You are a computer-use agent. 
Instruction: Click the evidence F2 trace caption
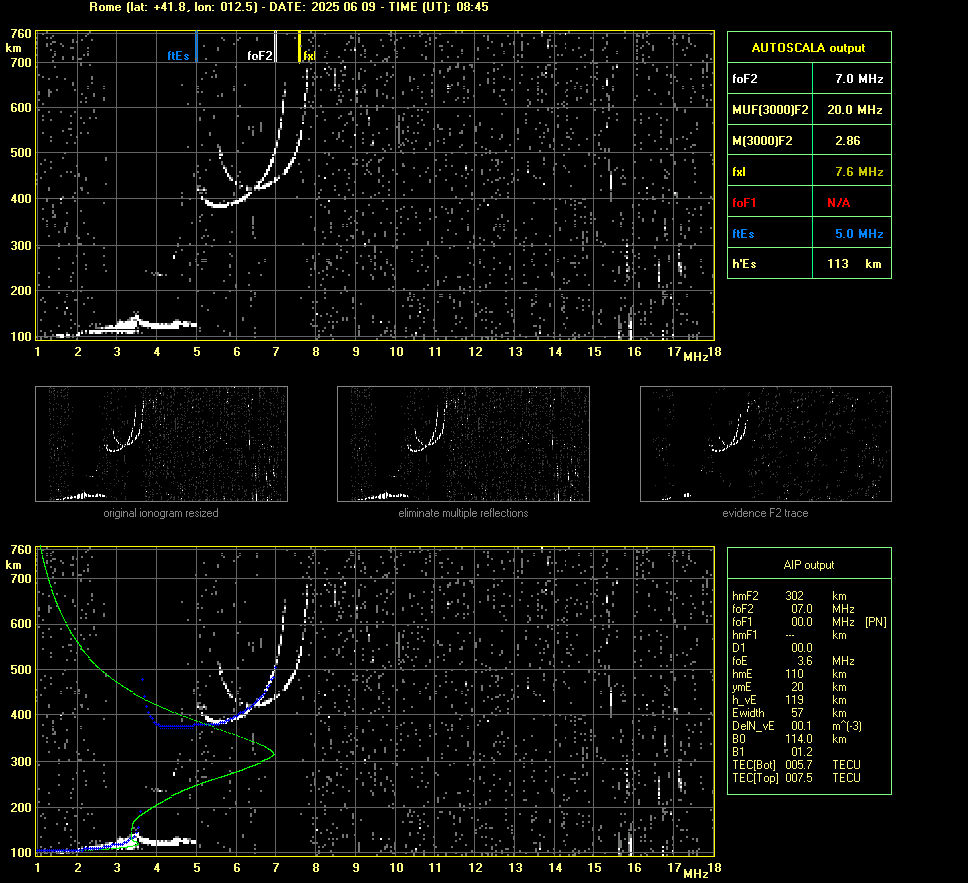click(766, 513)
